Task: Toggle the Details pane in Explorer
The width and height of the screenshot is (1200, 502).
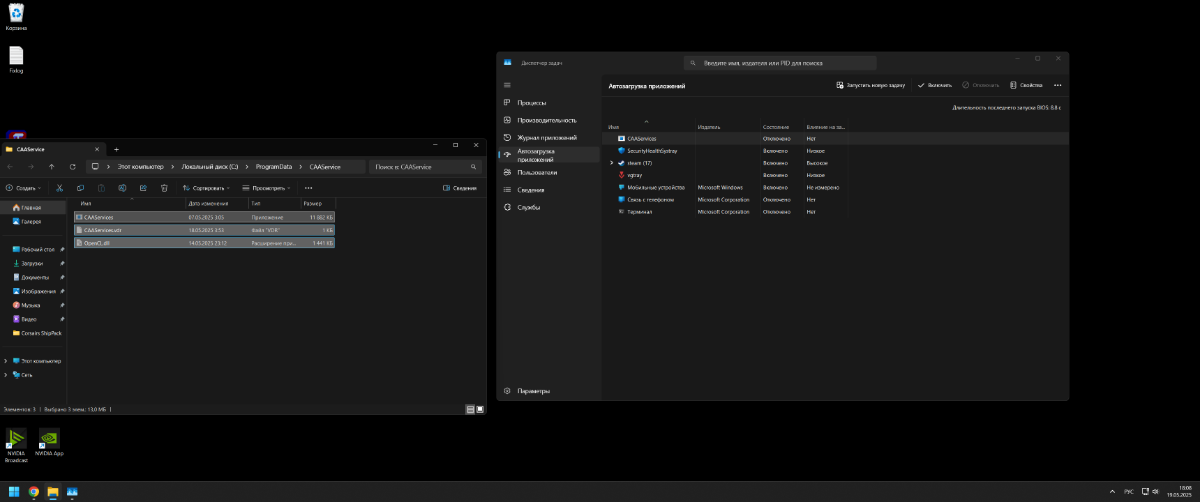Action: (x=459, y=187)
